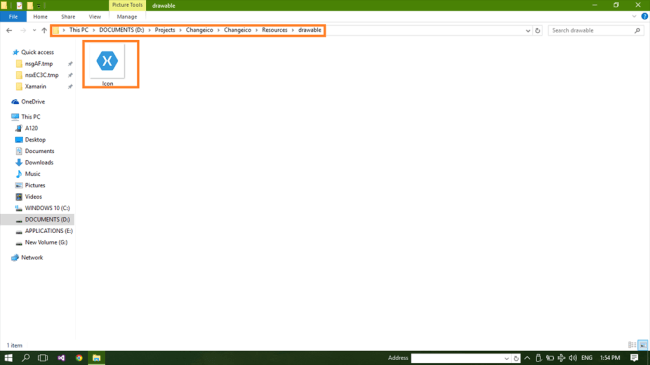Open Visual Studio from the taskbar

61,358
